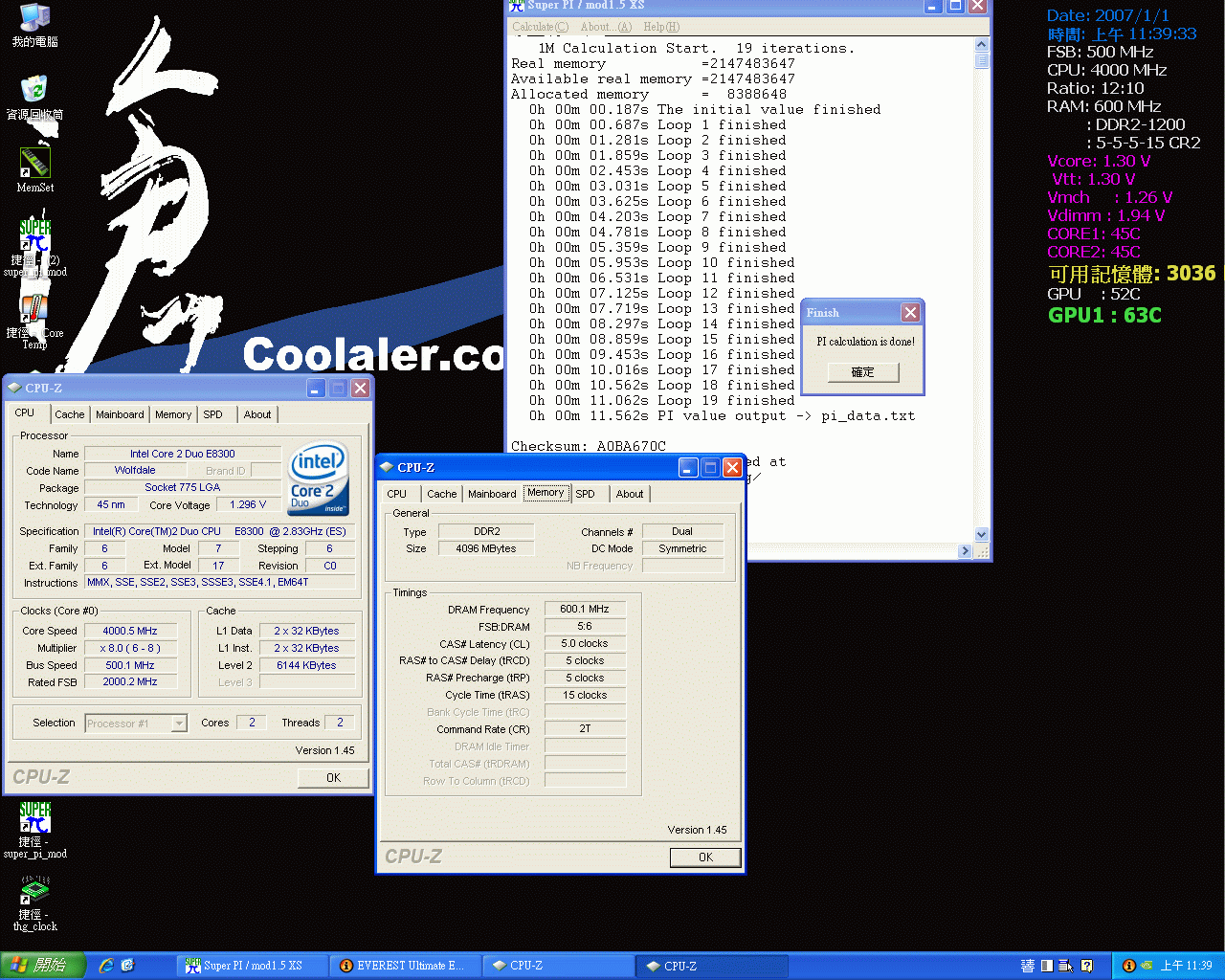Click the Multiplier value x 8.0 (6 - 8)
Screen dimensions: 1225x980
[130, 648]
